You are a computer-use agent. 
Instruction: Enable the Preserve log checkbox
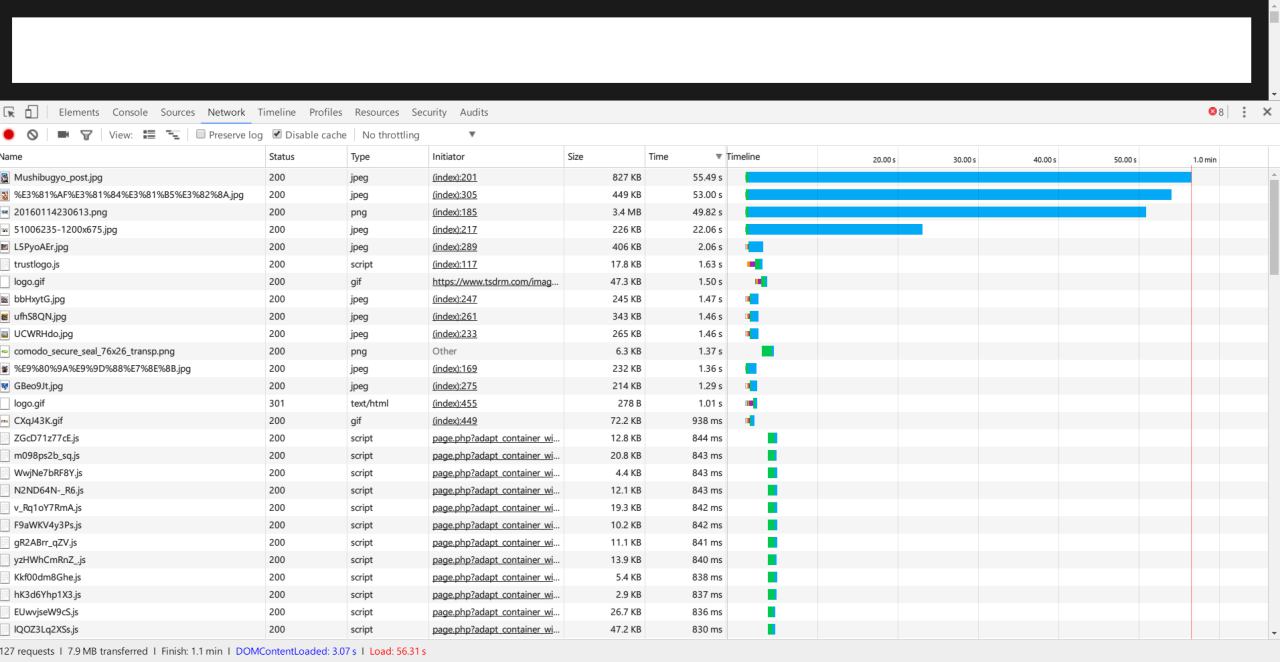coord(201,135)
